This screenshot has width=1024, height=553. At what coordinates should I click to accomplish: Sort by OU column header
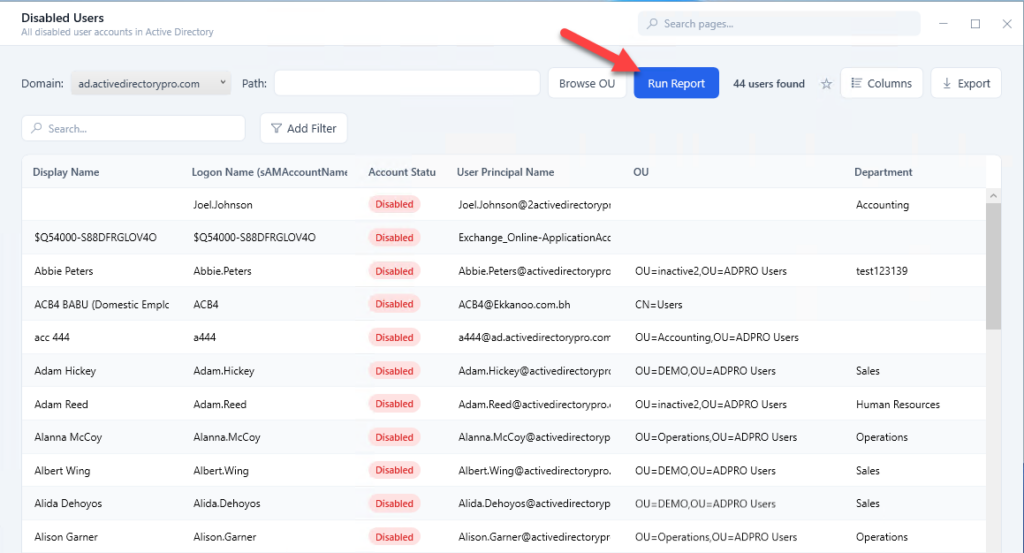point(641,172)
